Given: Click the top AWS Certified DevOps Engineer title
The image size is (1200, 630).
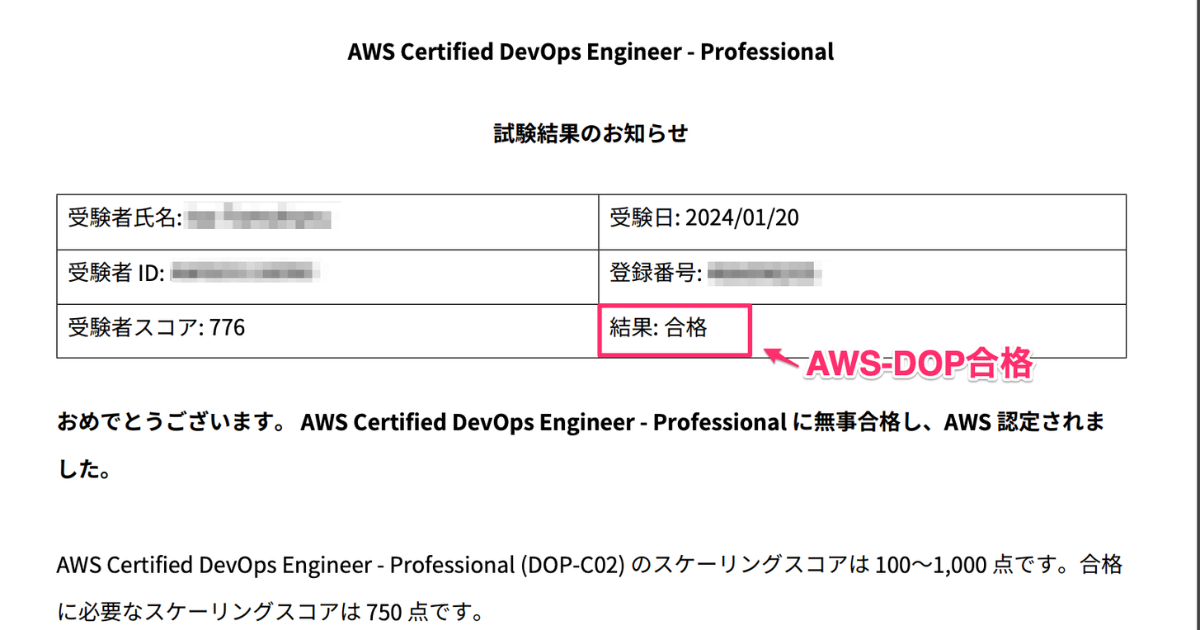Looking at the screenshot, I should coord(590,52).
